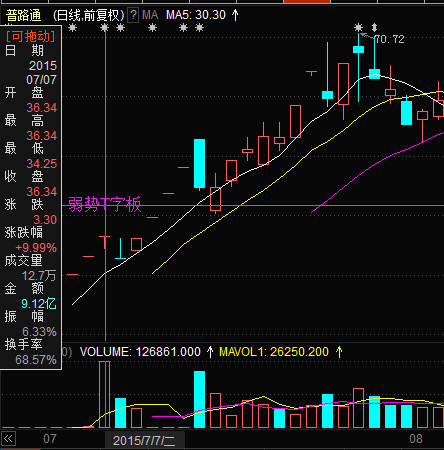Click the question mark help icon
Viewport: 444px width, 450px height.
[133, 15]
